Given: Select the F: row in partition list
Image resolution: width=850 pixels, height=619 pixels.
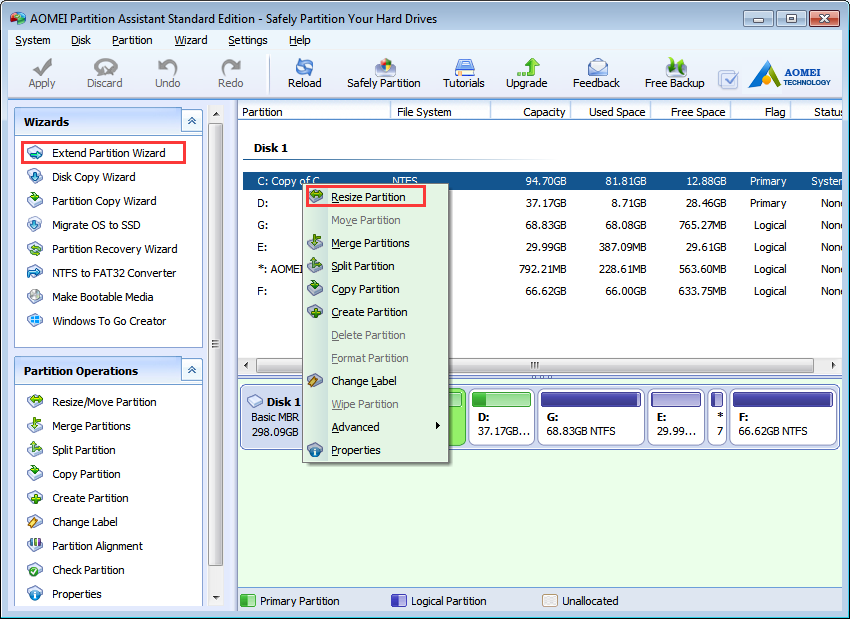Looking at the screenshot, I should (542, 291).
